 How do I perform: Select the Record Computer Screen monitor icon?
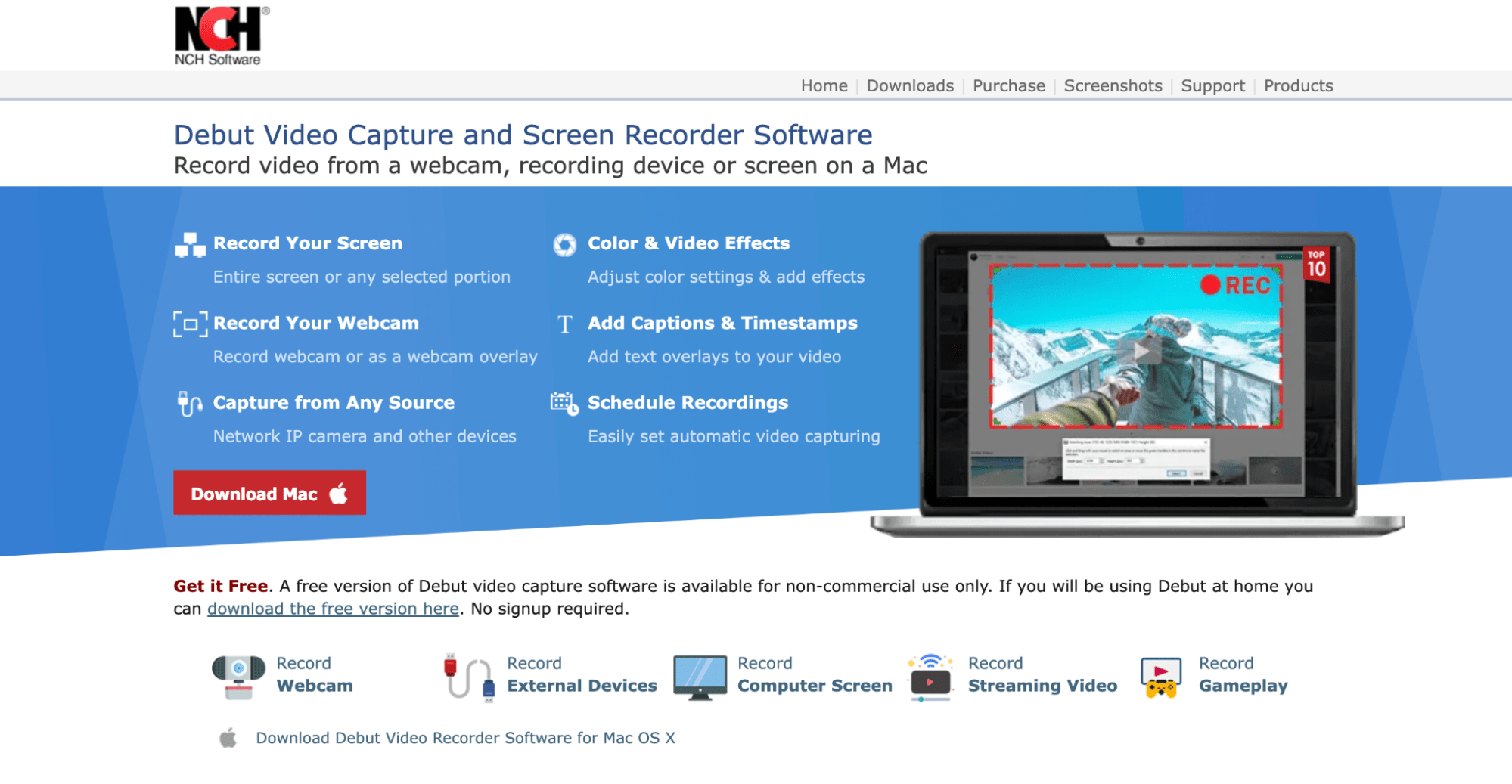click(700, 674)
